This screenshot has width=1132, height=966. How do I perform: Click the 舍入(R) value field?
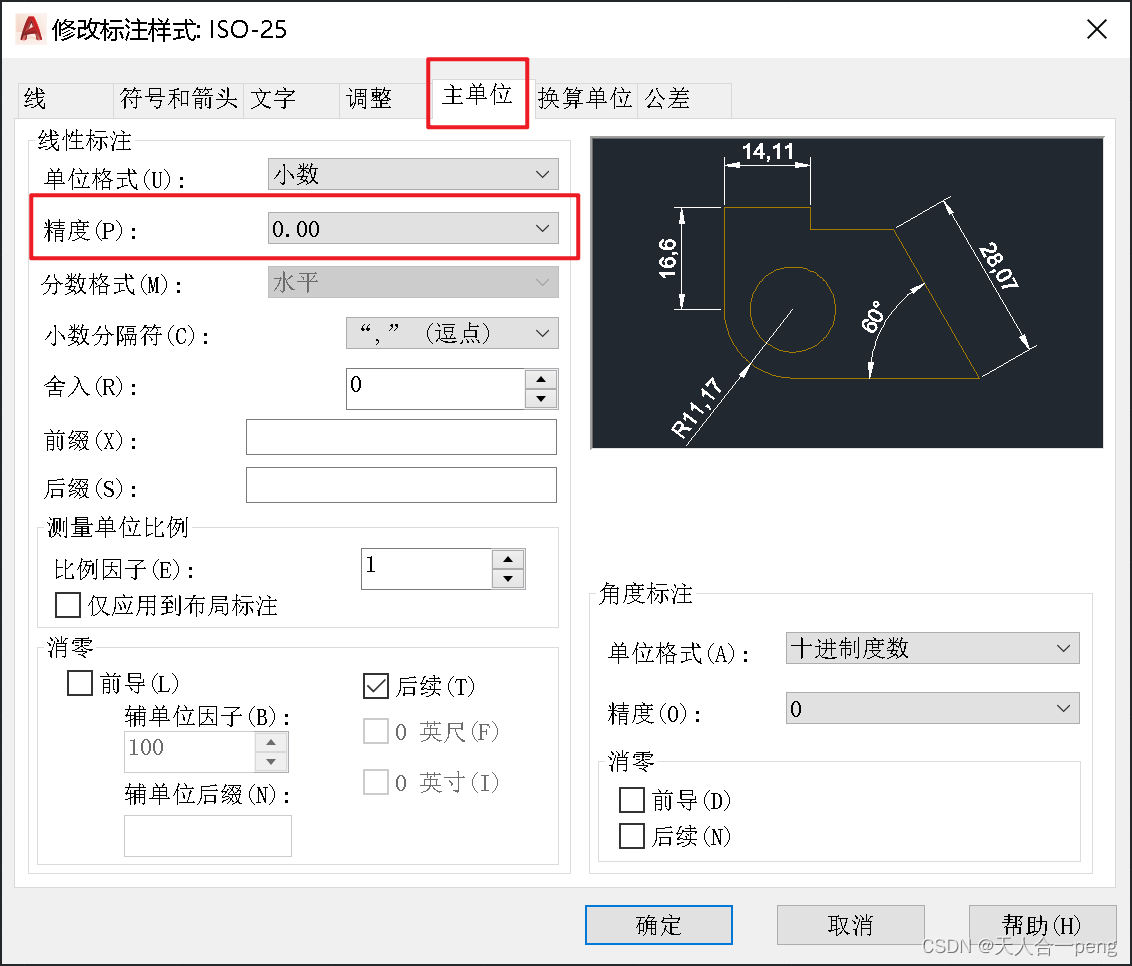pos(436,388)
